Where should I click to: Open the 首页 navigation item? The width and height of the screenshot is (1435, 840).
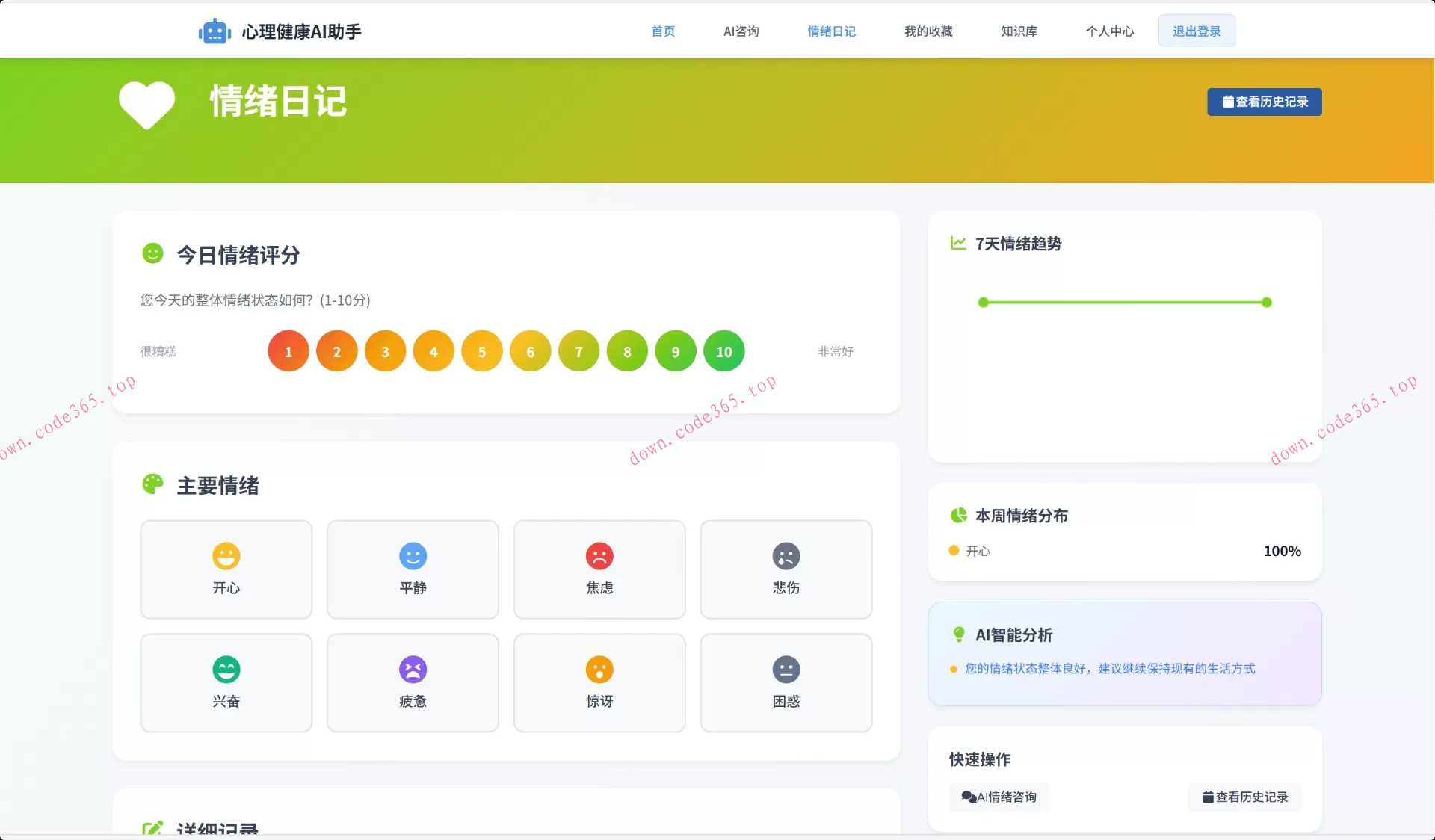tap(662, 31)
